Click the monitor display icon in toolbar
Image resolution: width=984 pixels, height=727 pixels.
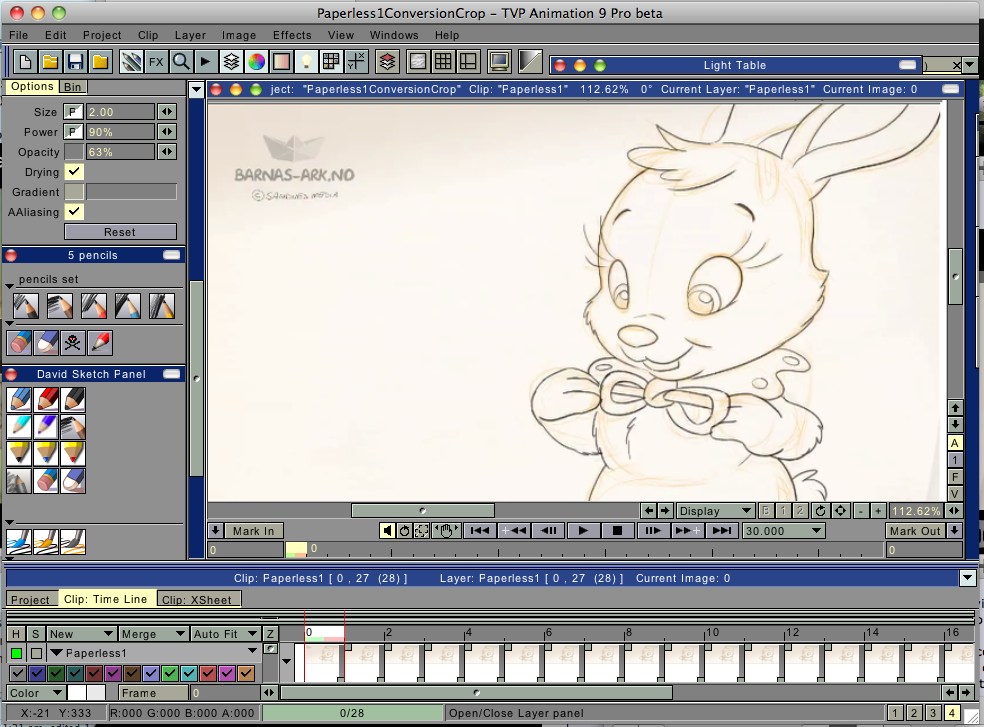[x=500, y=62]
